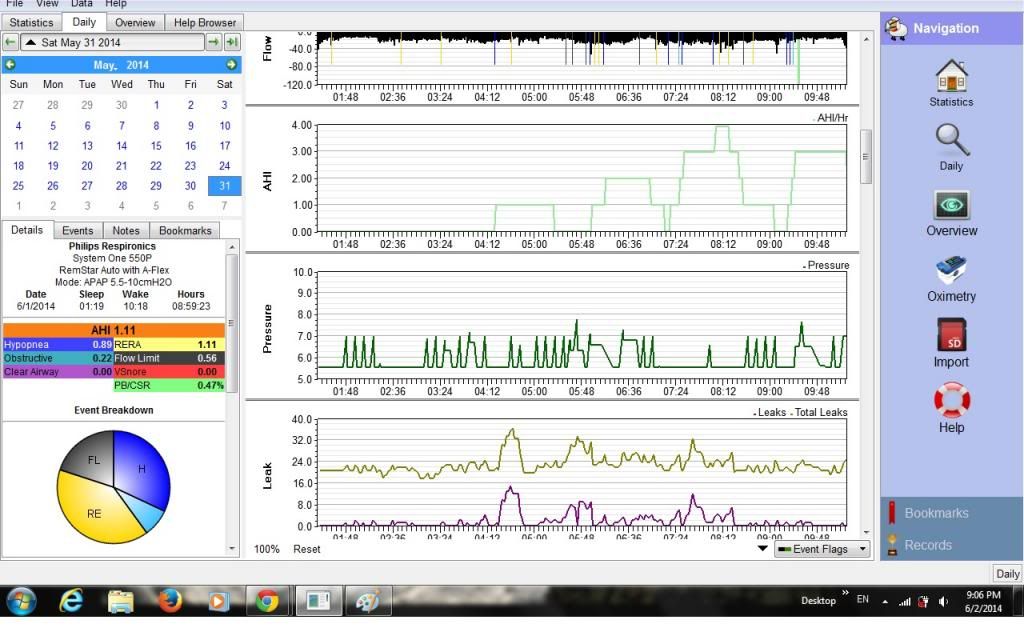Collapse calendar with date selector triangle
The height and width of the screenshot is (640, 1024).
click(31, 42)
